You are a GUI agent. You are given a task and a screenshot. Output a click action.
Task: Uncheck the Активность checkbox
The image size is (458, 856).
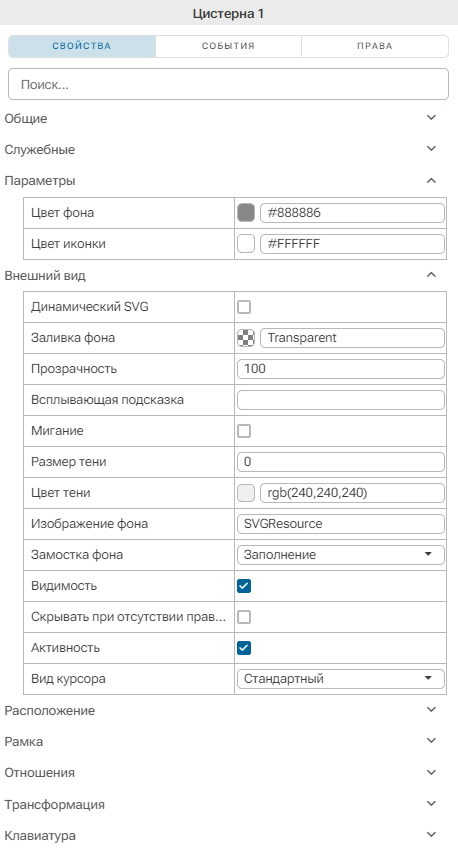tap(244, 649)
